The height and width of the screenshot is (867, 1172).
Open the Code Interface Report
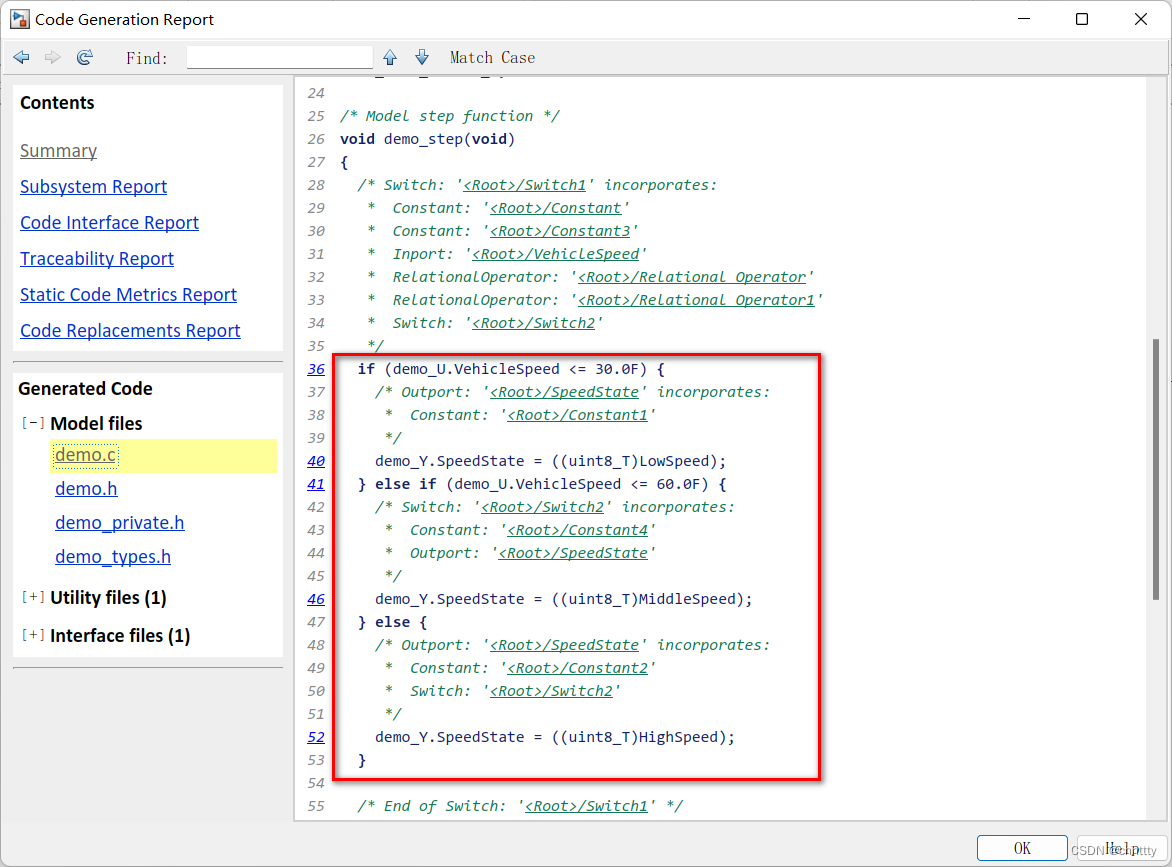click(x=109, y=223)
